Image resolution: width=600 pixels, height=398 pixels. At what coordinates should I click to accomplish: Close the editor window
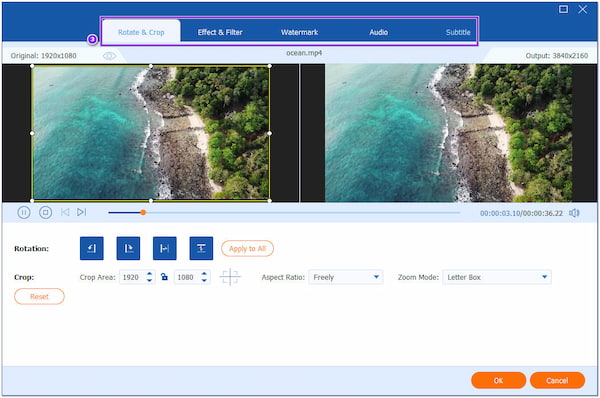(x=582, y=9)
